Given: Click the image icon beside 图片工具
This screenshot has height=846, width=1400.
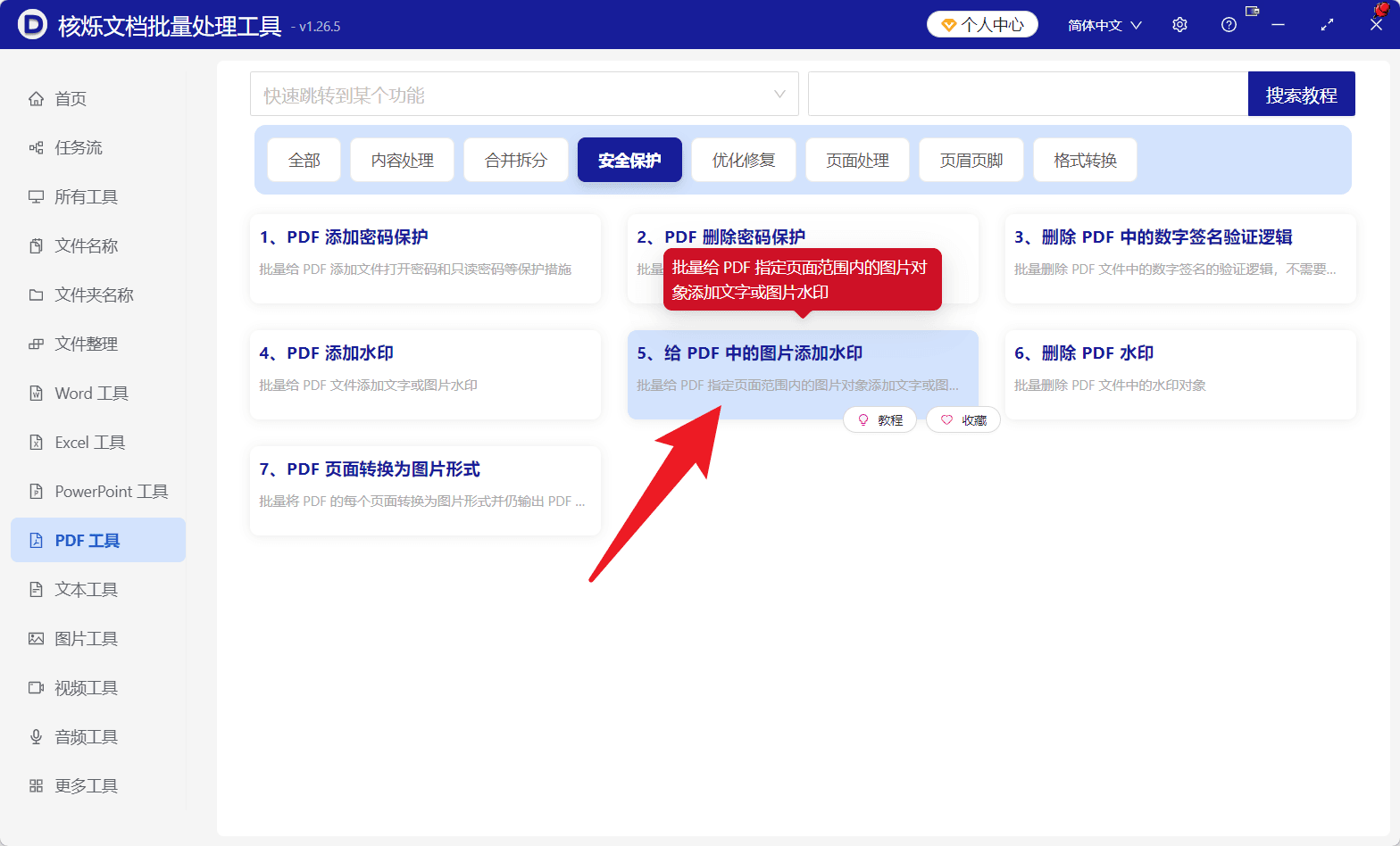Looking at the screenshot, I should [x=36, y=638].
